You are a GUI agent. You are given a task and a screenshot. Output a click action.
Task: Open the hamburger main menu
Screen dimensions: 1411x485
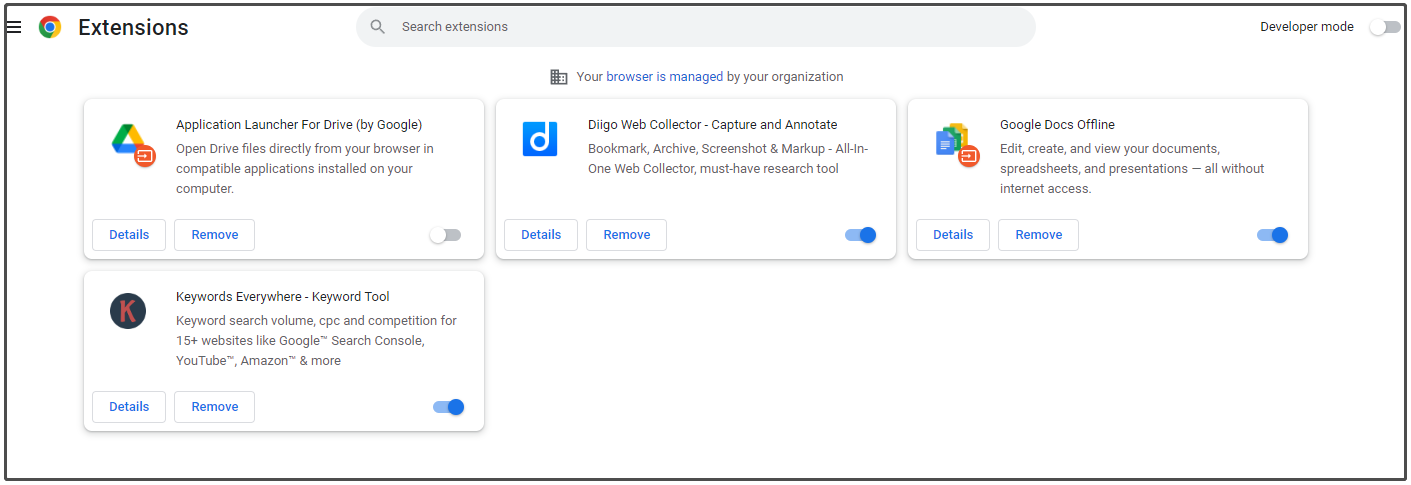(14, 27)
